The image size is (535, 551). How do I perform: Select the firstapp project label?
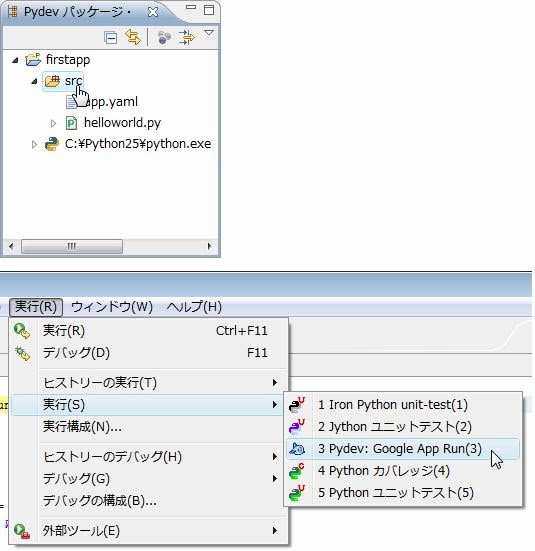pyautogui.click(x=68, y=60)
